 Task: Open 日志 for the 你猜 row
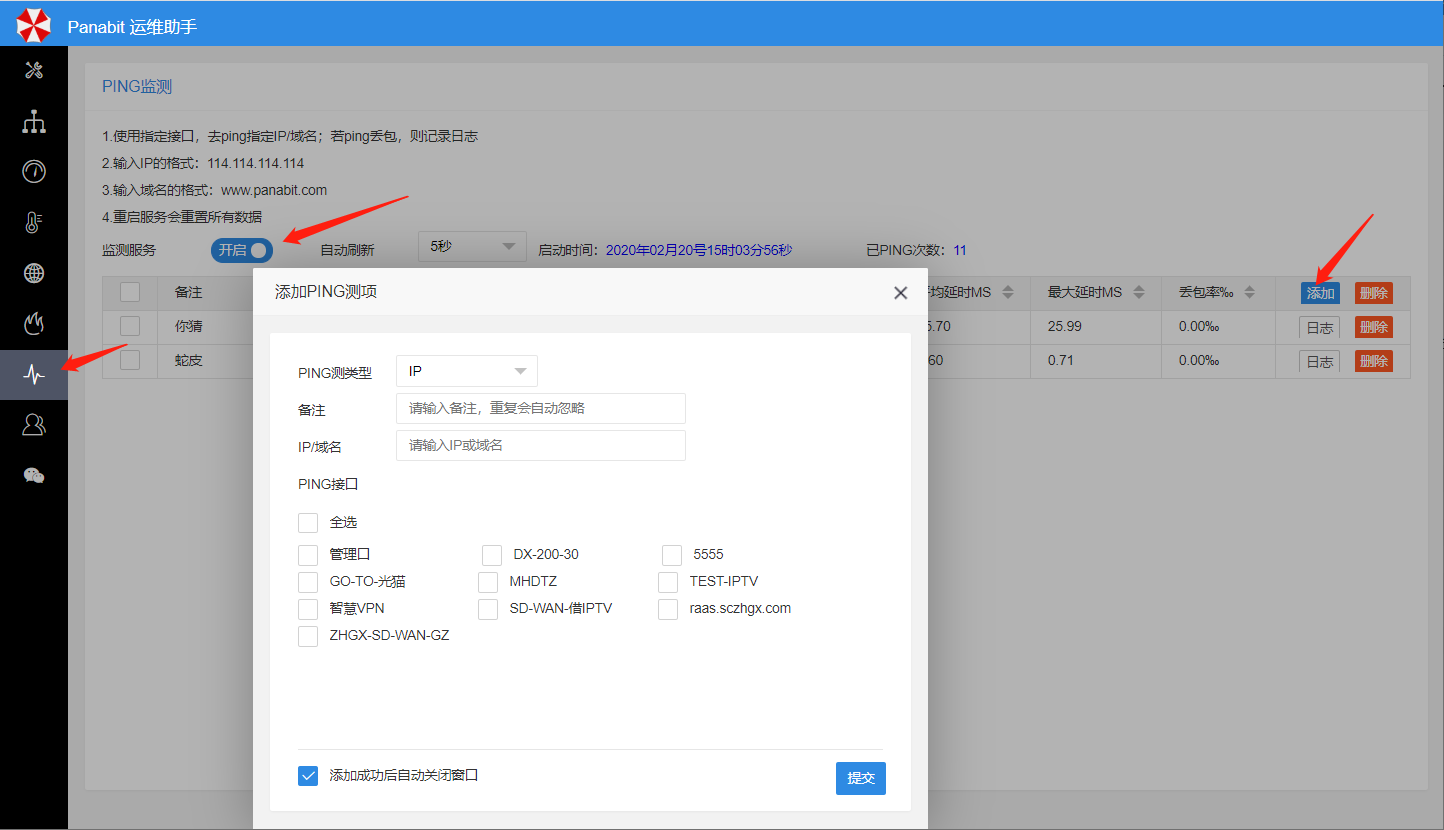tap(1319, 327)
